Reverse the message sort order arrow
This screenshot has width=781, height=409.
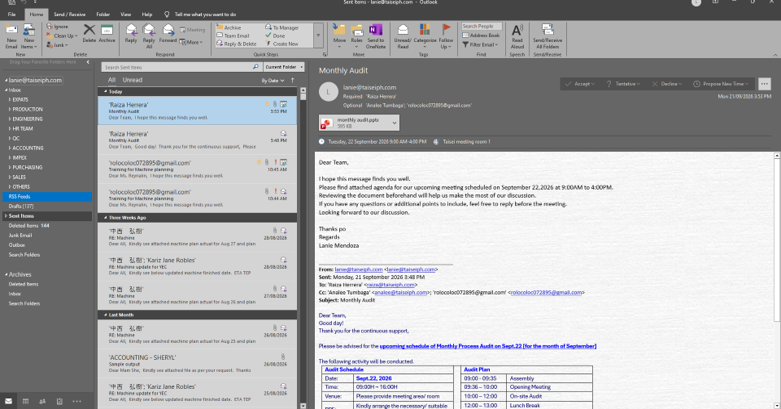(292, 80)
